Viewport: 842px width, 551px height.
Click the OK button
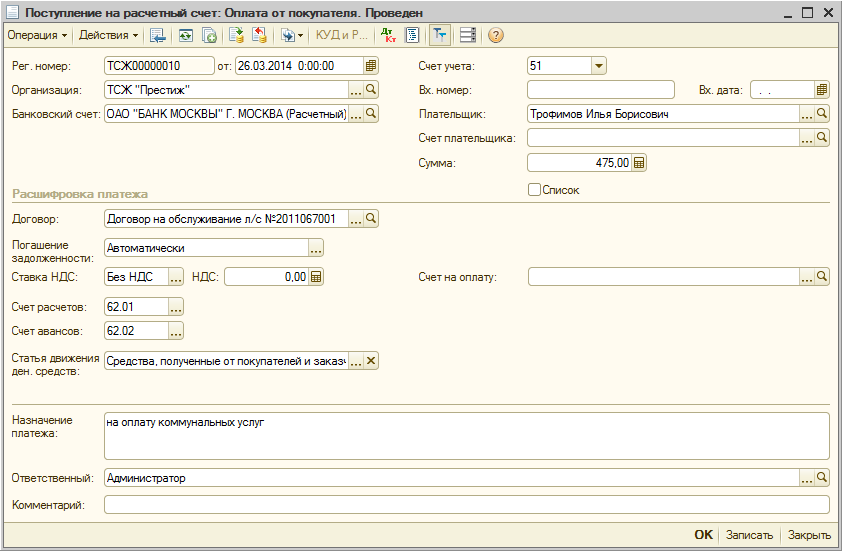[x=703, y=535]
